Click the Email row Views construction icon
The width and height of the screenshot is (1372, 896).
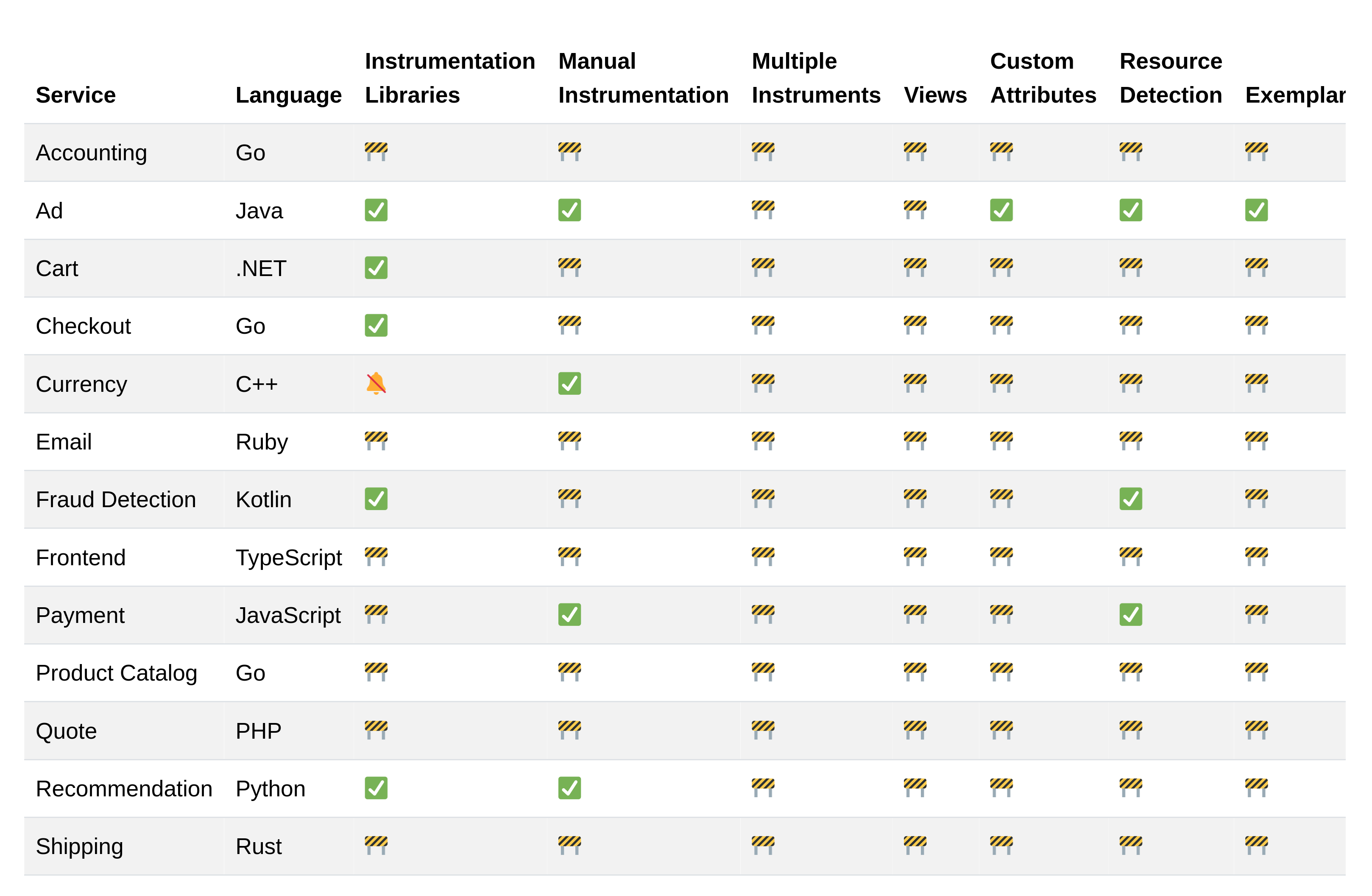point(915,441)
